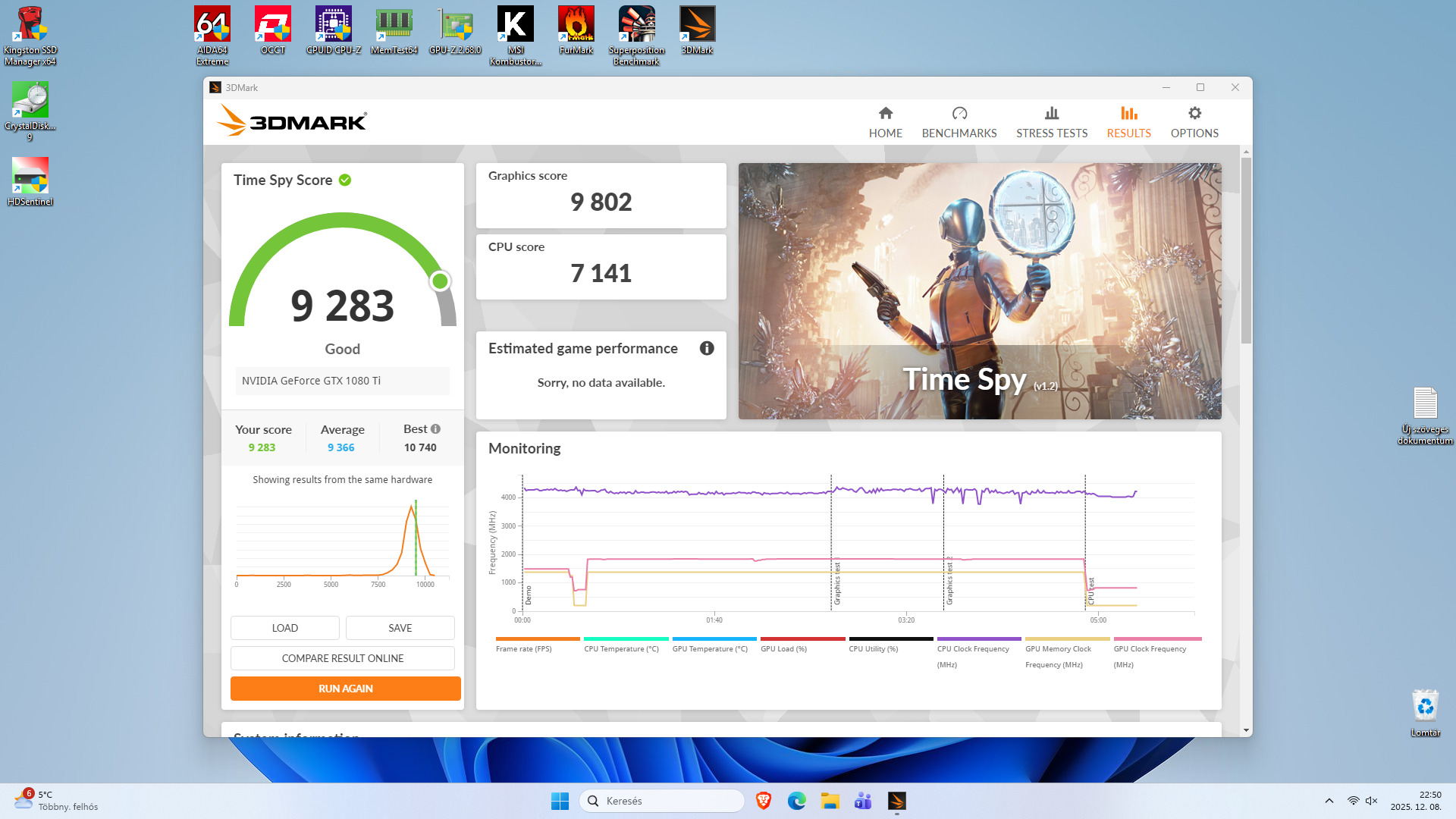Click the info icon beside Estimated game performance

coord(706,348)
